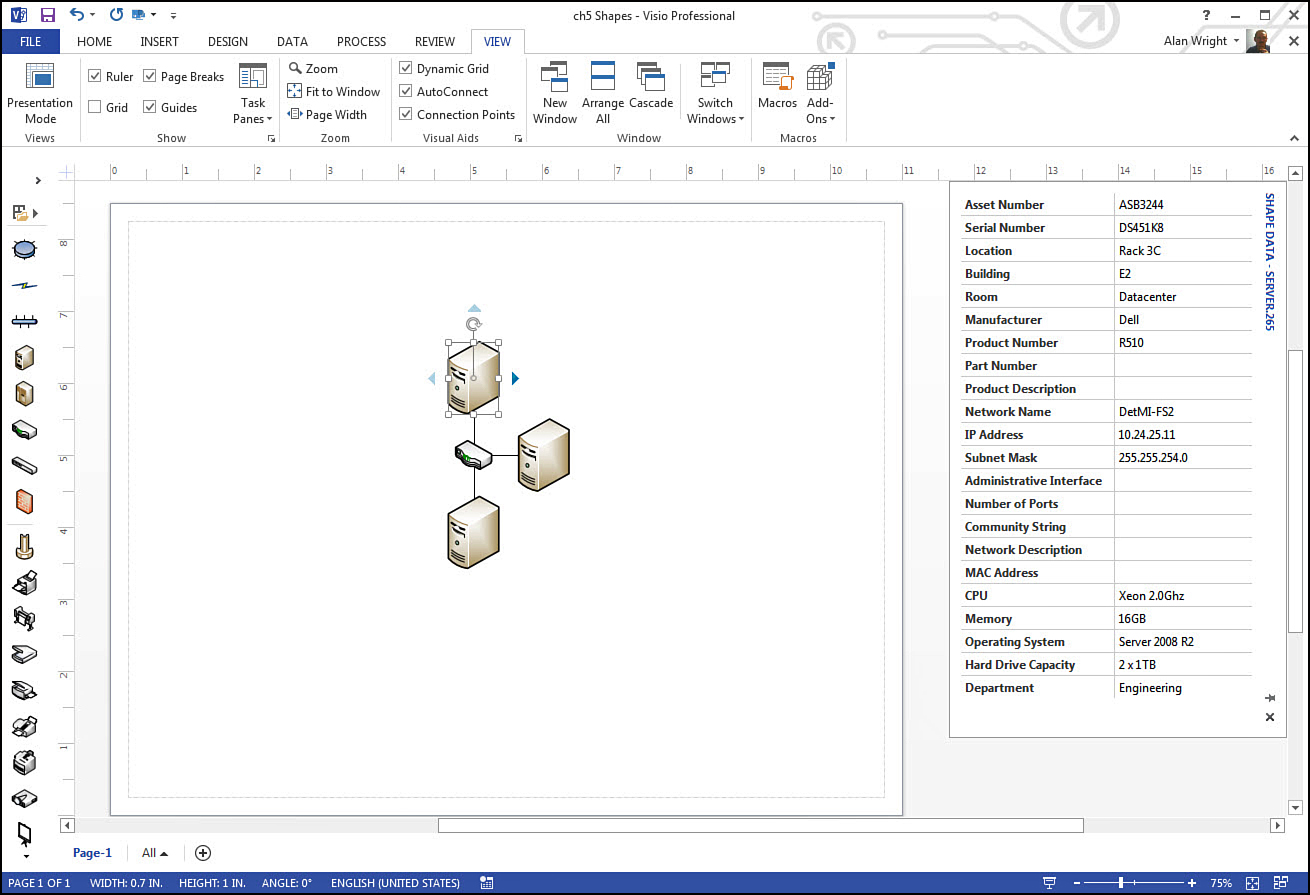Uncheck the Ruler checkbox
This screenshot has height=895, width=1310.
point(94,76)
